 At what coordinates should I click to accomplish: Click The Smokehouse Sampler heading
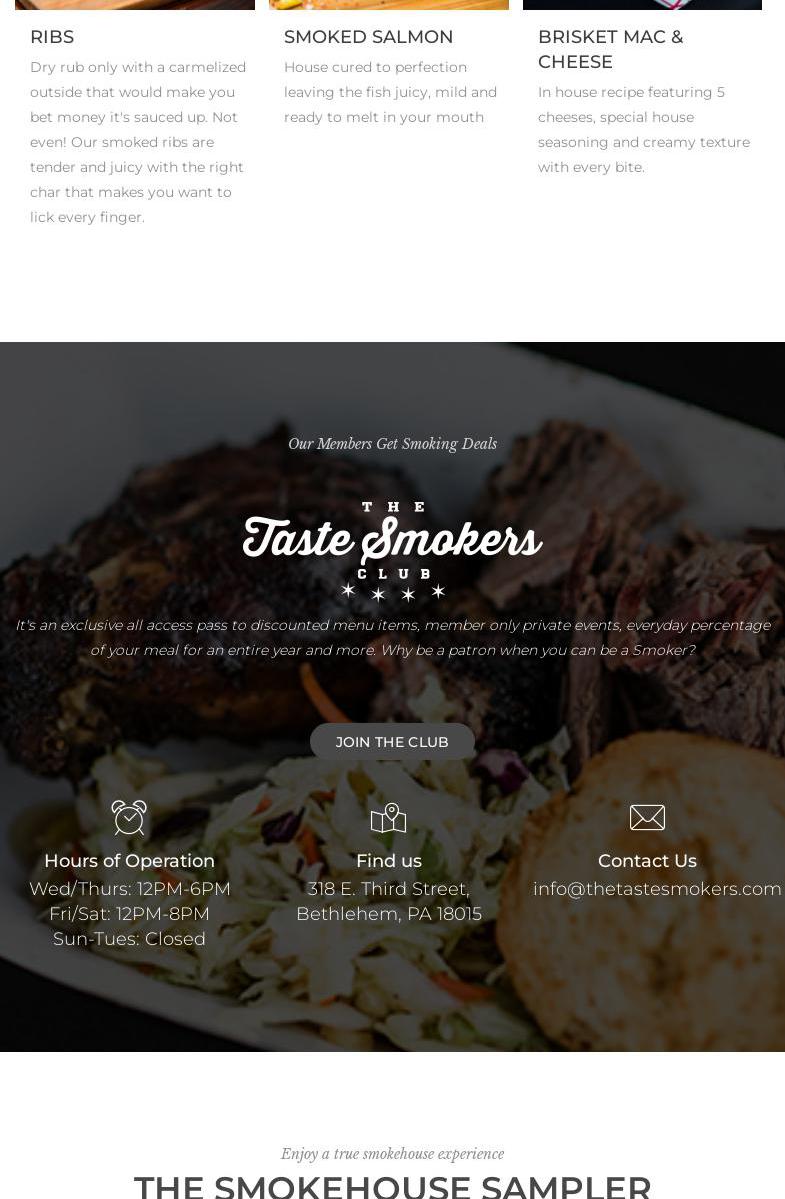click(392, 1186)
